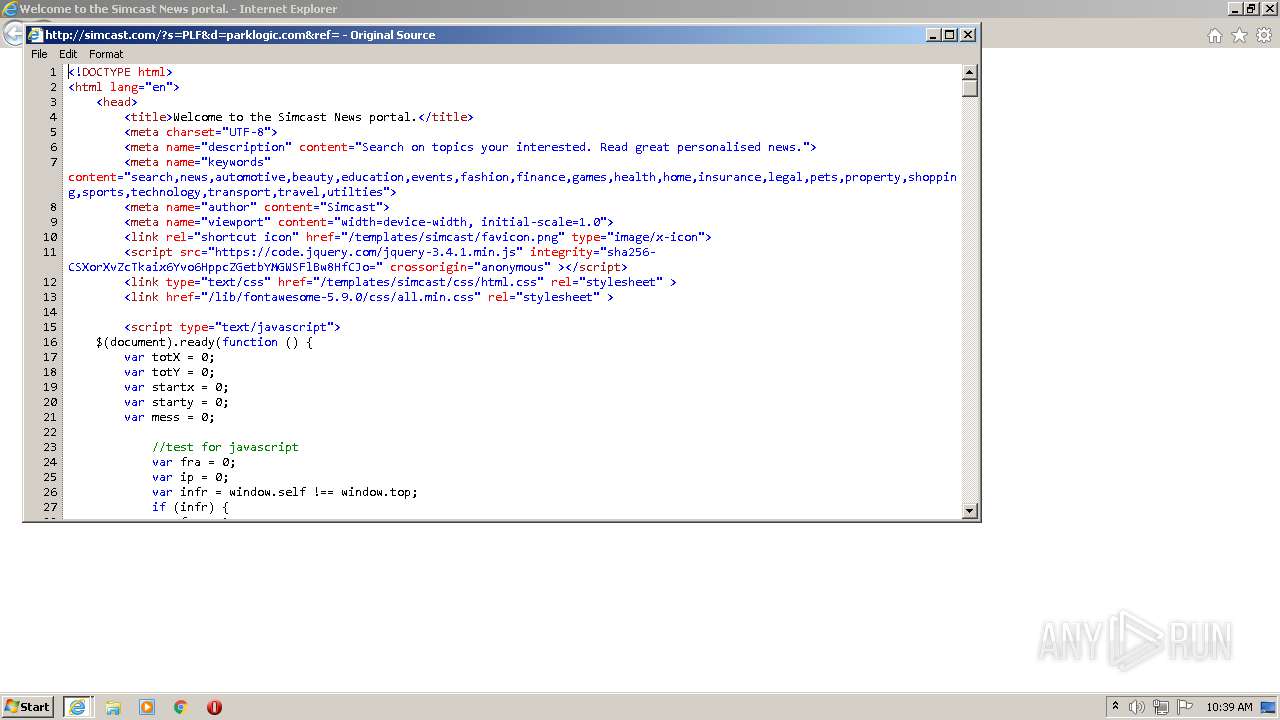Click the var mess = 0 line

point(169,417)
